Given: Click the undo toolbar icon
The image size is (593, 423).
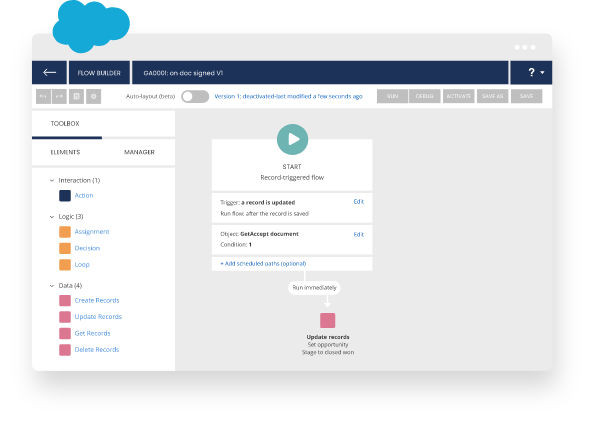Looking at the screenshot, I should pyautogui.click(x=43, y=96).
